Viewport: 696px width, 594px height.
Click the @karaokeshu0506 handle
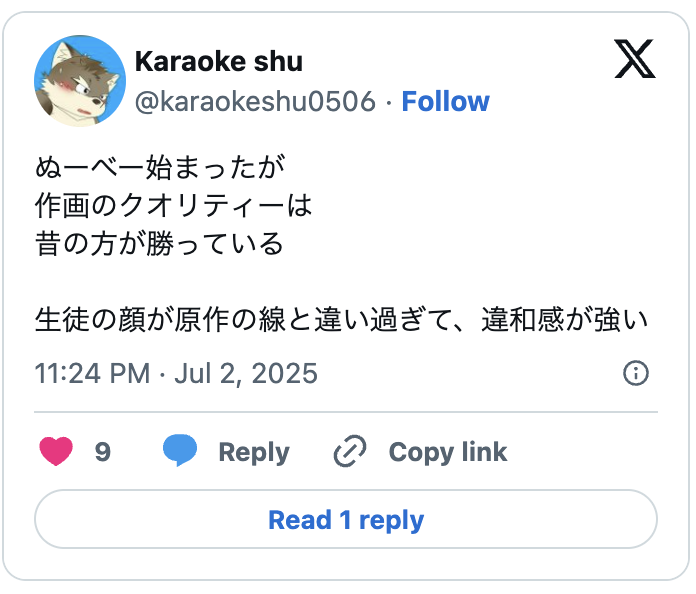(x=255, y=102)
